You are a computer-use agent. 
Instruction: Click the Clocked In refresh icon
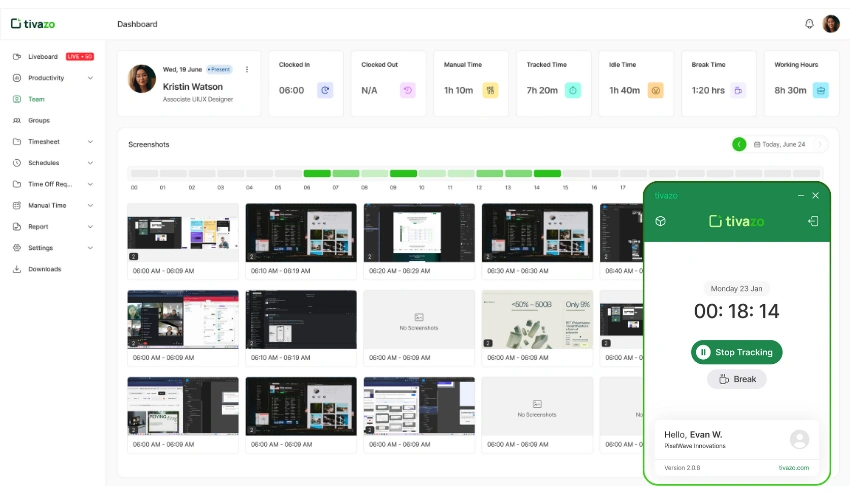click(x=324, y=90)
